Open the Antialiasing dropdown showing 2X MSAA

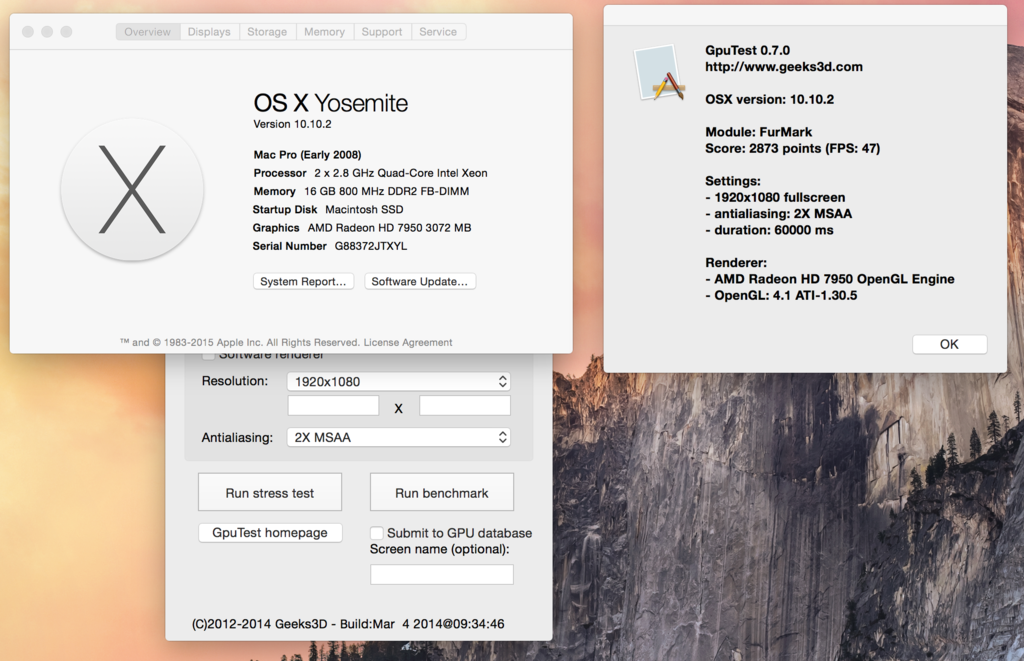[398, 437]
